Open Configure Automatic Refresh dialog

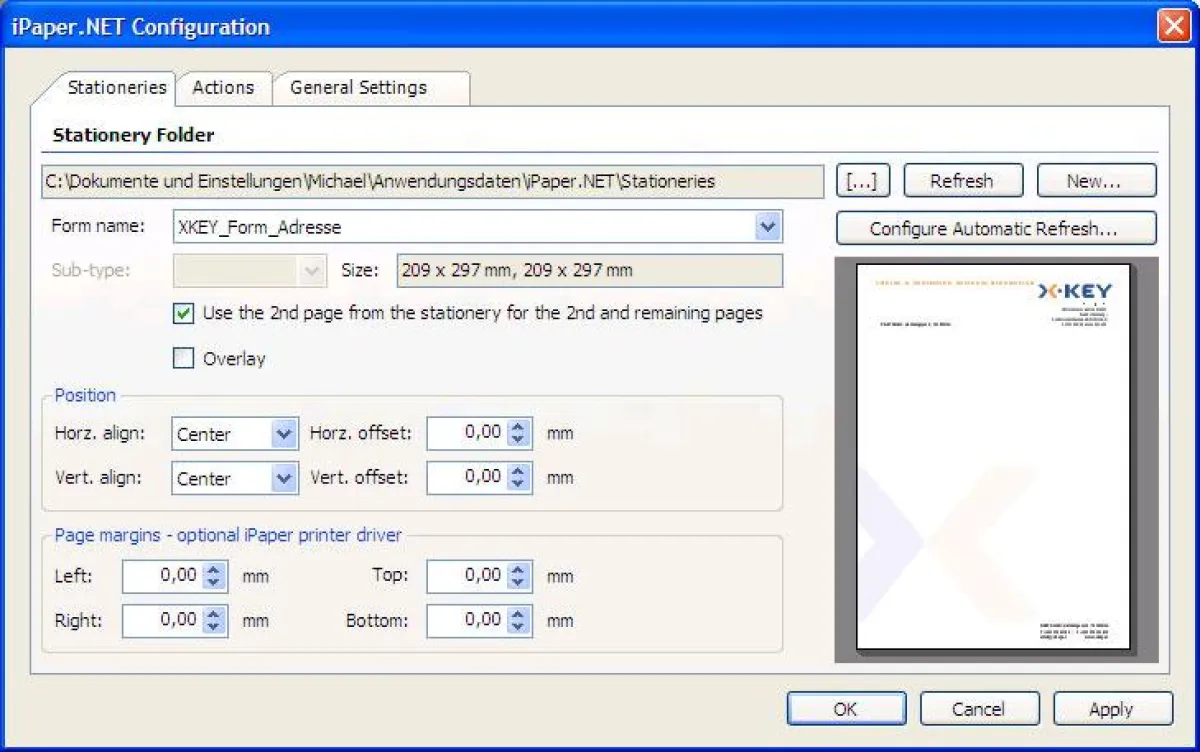pyautogui.click(x=995, y=229)
